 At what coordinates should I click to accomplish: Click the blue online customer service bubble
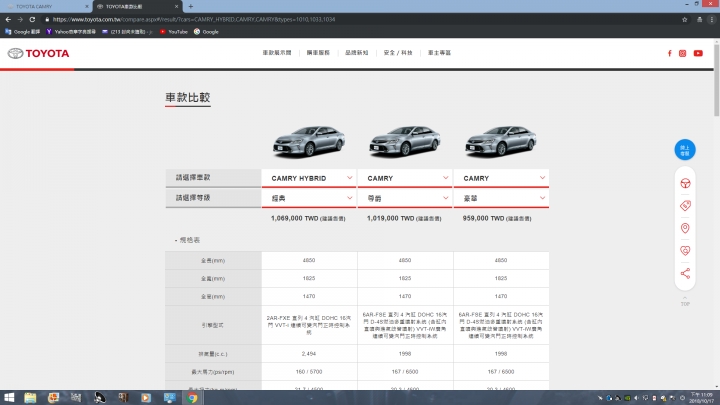[x=685, y=150]
